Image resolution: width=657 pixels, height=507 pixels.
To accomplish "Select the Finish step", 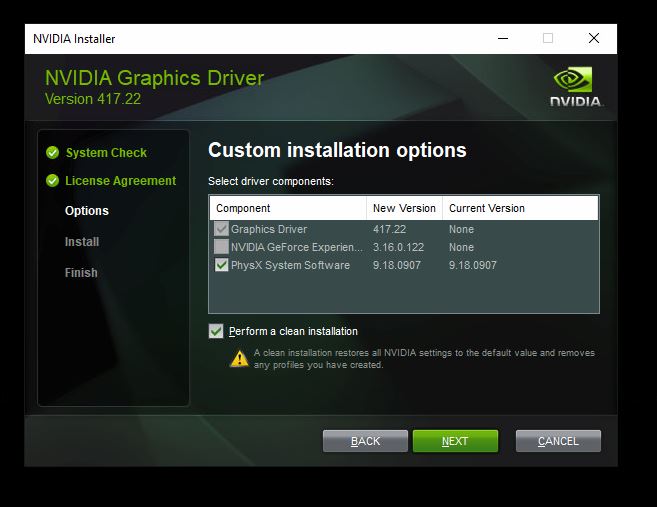I will 81,273.
